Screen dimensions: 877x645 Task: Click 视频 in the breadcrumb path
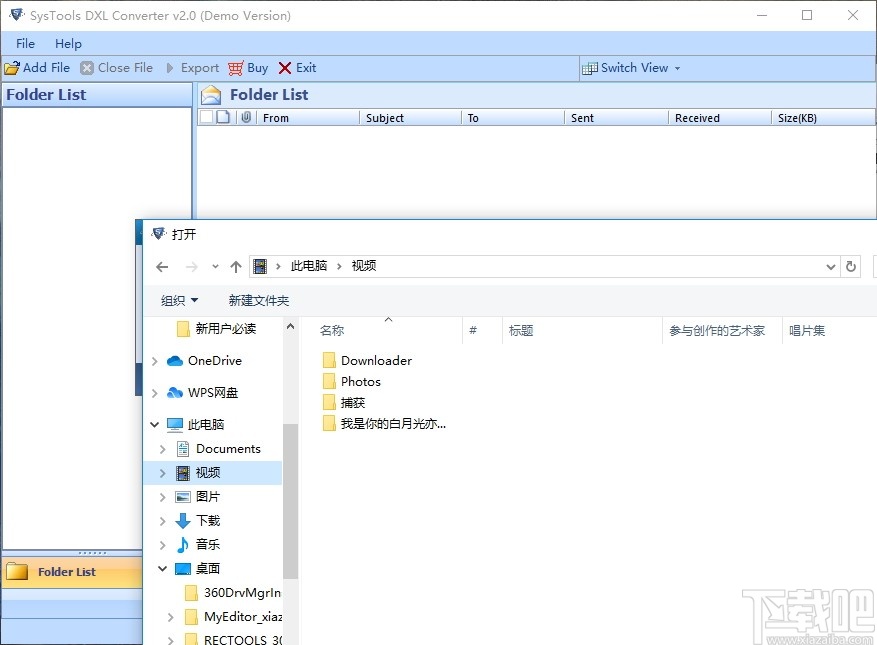pos(363,266)
